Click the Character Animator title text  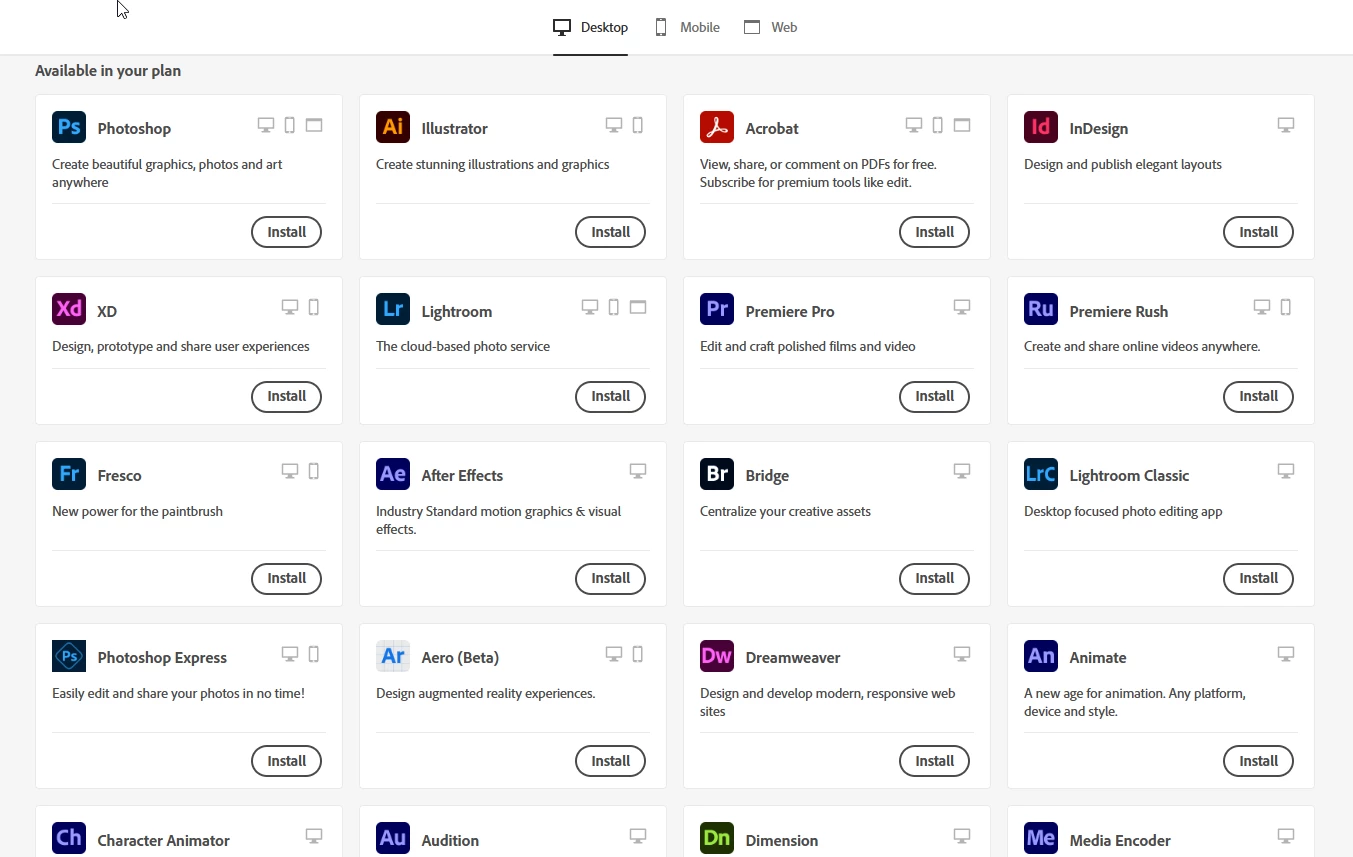164,840
